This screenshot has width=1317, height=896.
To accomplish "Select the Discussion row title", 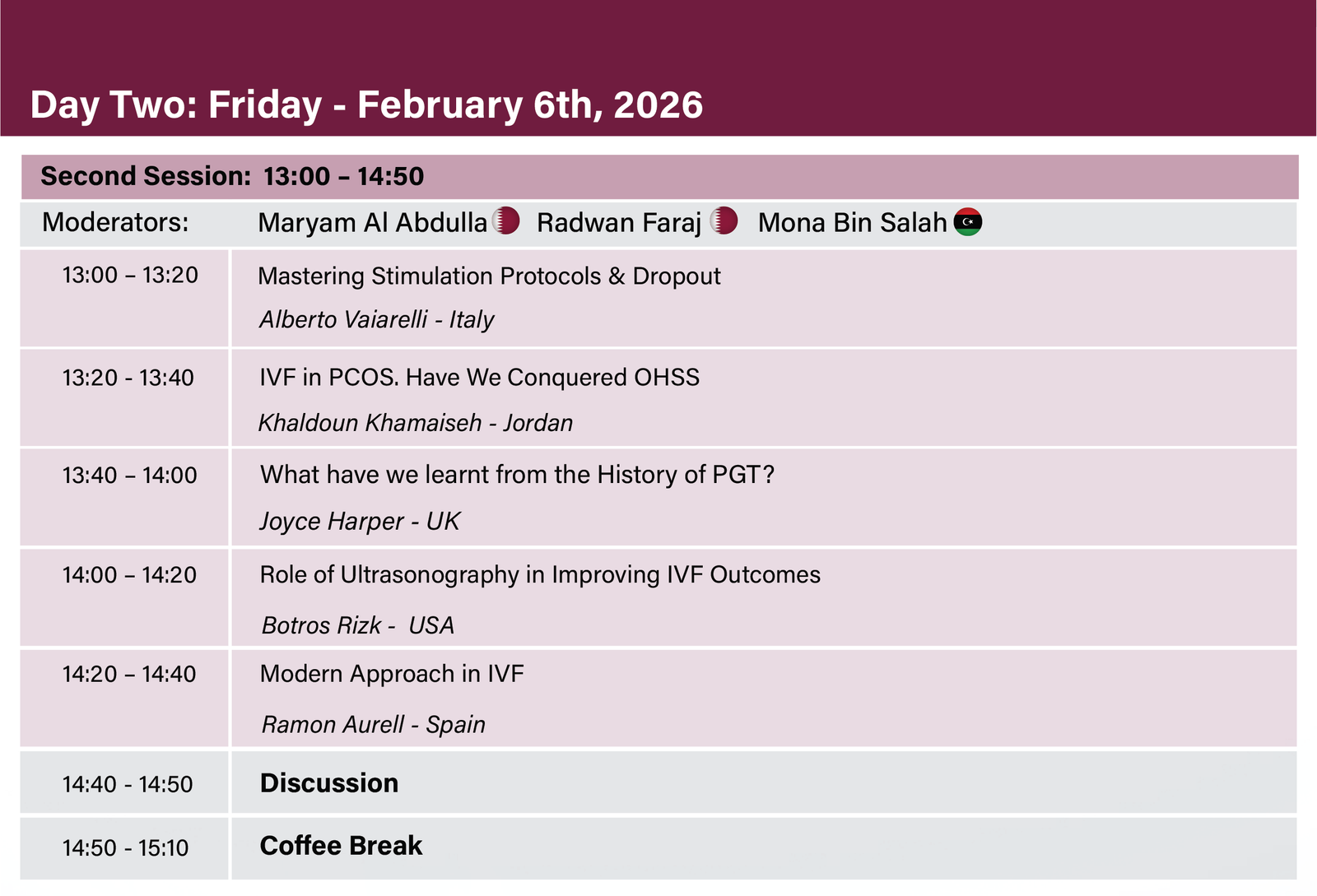I will click(x=329, y=783).
